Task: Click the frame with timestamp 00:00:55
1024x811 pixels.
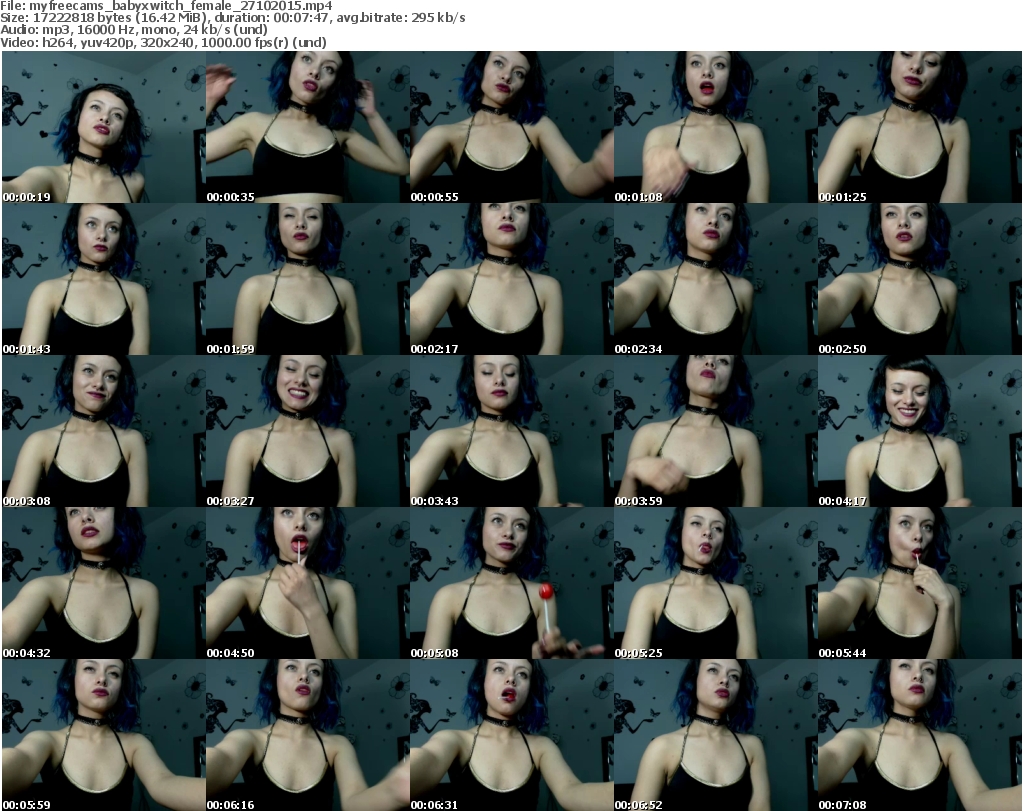Action: click(x=511, y=127)
